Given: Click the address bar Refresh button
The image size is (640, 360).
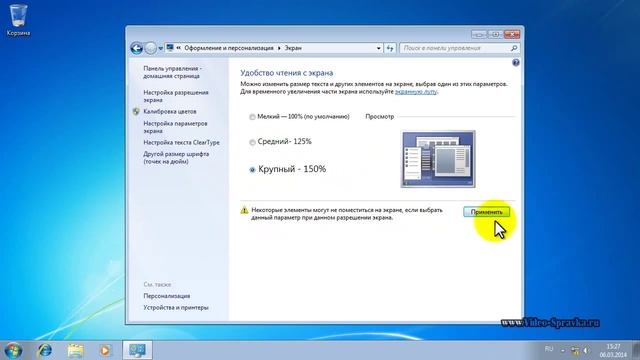Looking at the screenshot, I should [390, 48].
